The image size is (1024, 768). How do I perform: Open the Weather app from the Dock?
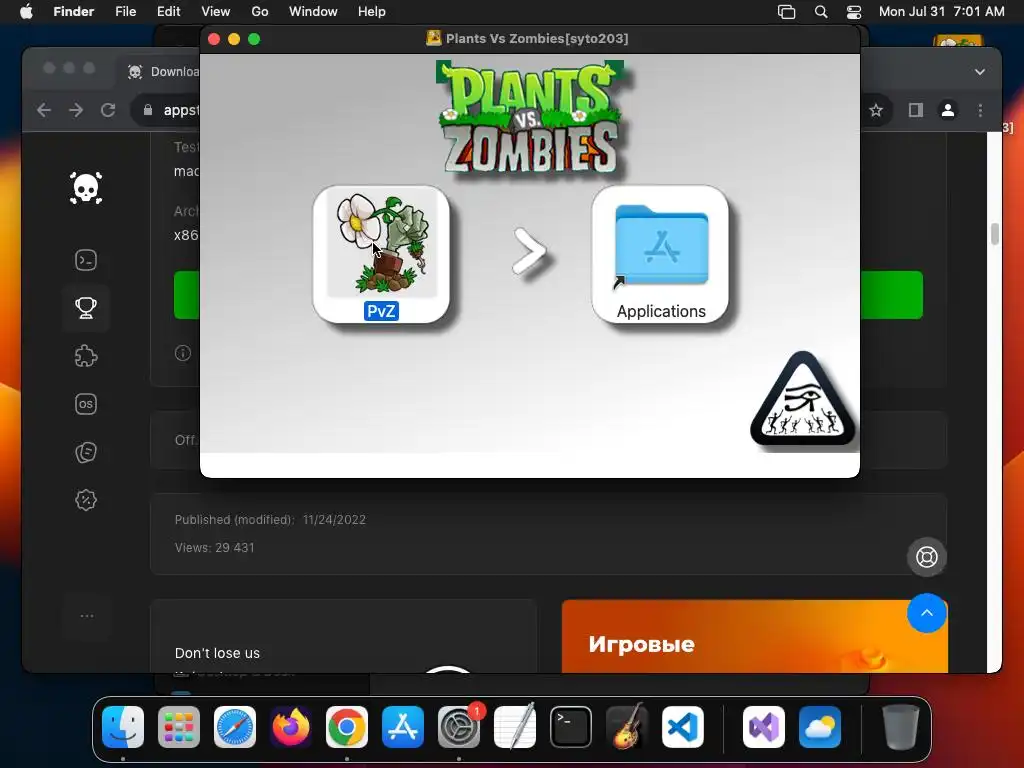(820, 727)
